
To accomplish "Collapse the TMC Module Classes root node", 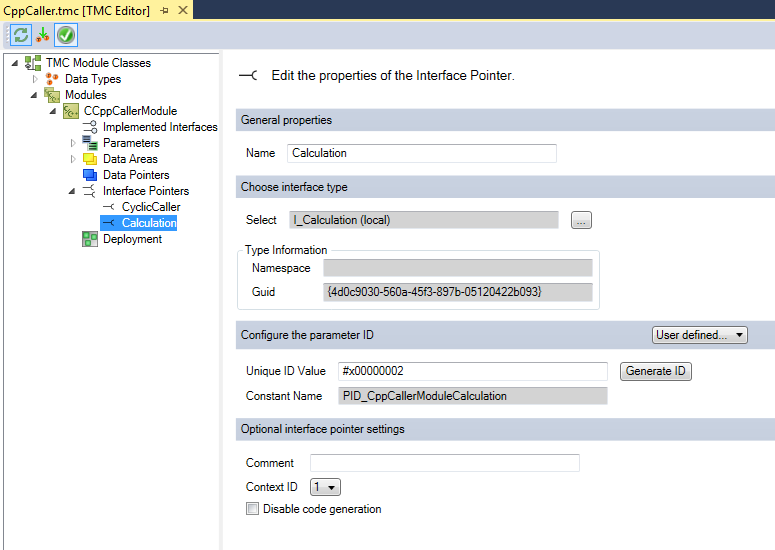I will coord(15,63).
